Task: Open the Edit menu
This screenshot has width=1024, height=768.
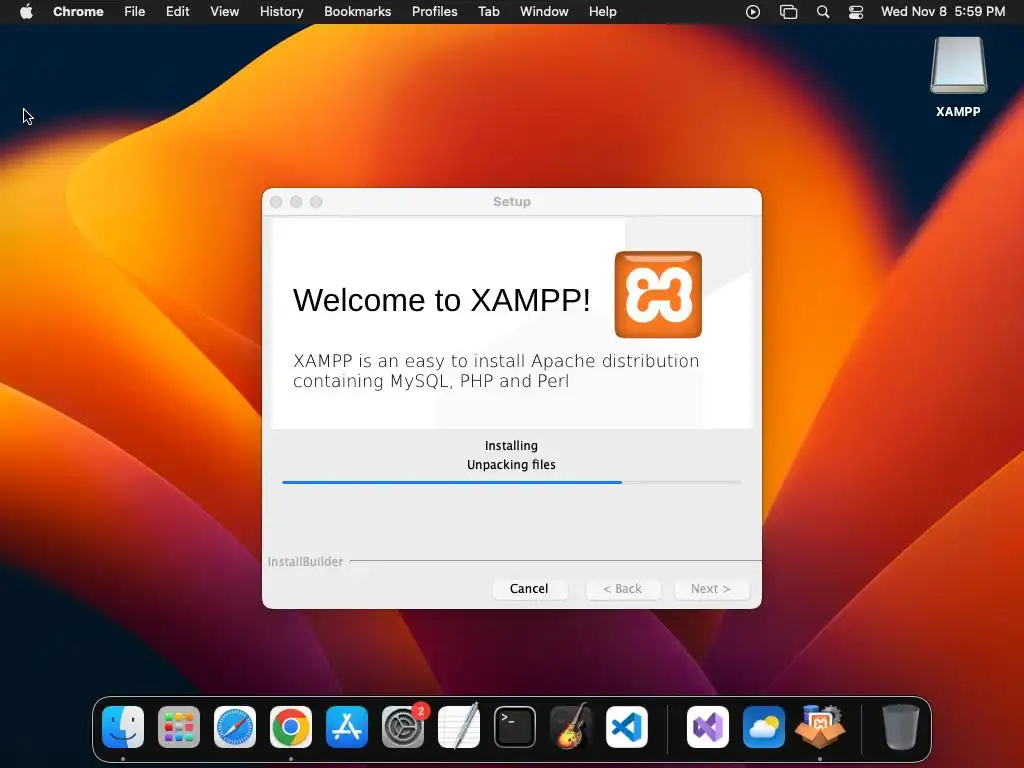Action: coord(177,12)
